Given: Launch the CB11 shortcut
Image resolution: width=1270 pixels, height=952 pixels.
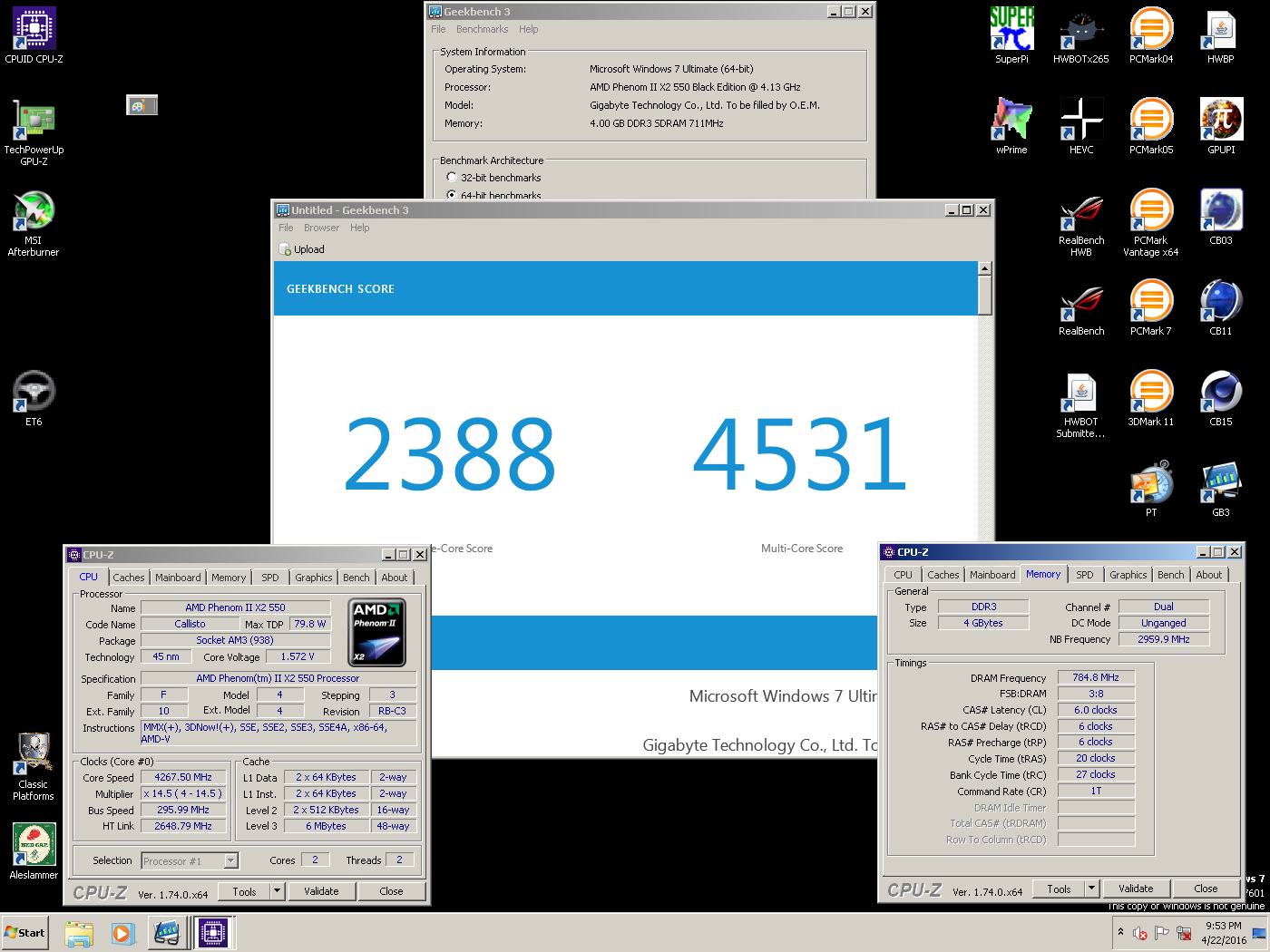Looking at the screenshot, I should 1221,307.
